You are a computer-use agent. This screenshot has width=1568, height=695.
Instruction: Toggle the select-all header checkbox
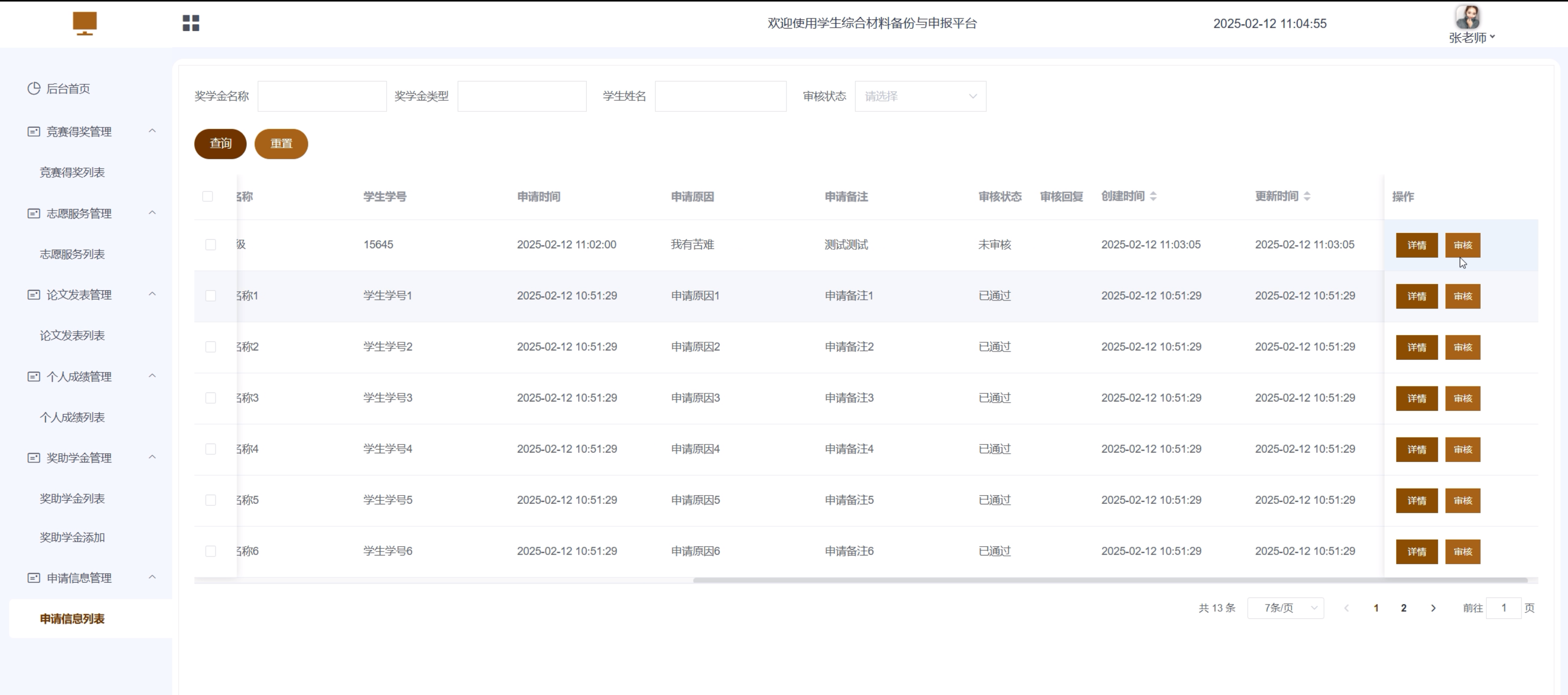(x=207, y=196)
